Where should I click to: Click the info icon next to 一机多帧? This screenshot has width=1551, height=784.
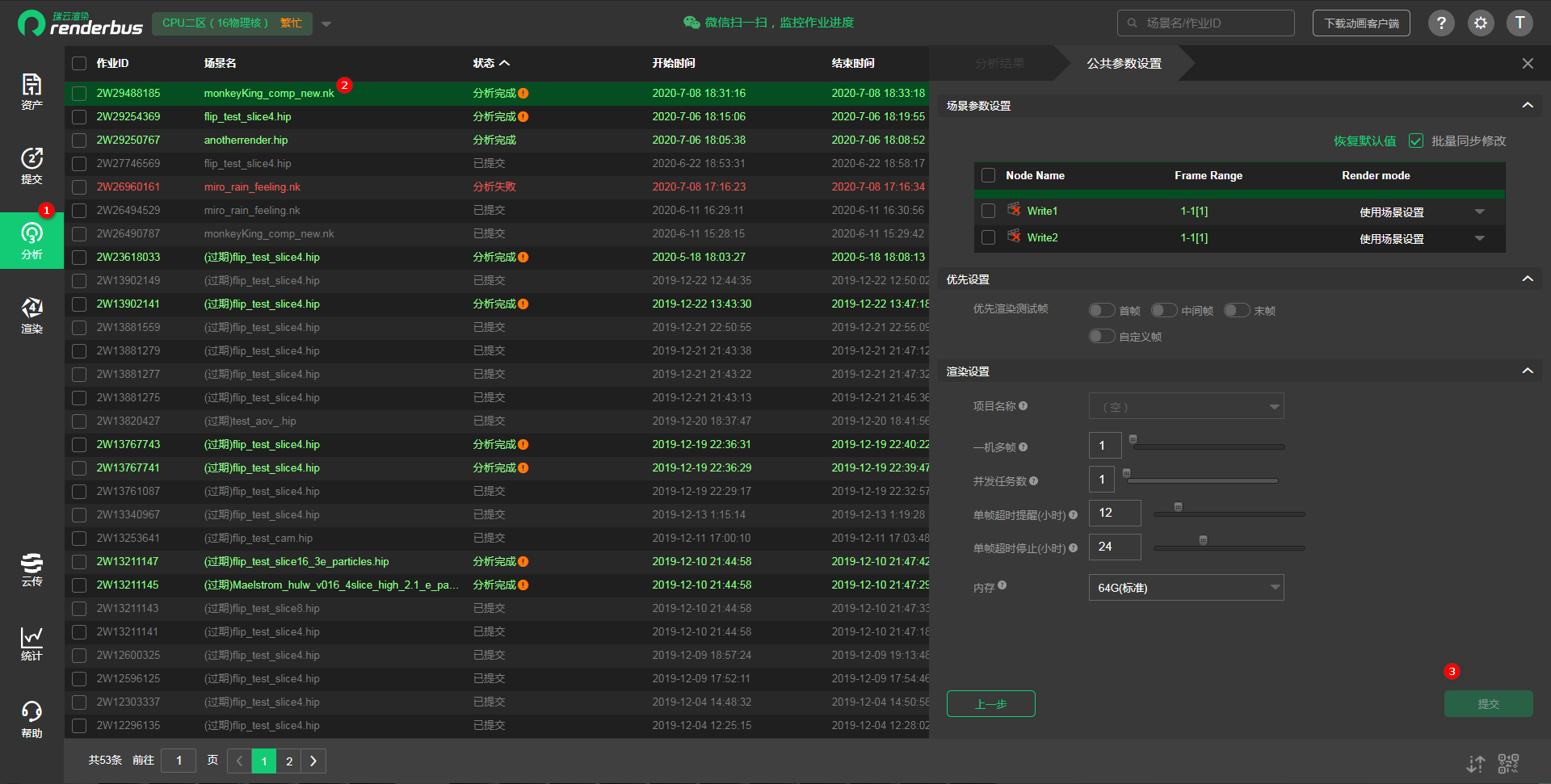1023,447
